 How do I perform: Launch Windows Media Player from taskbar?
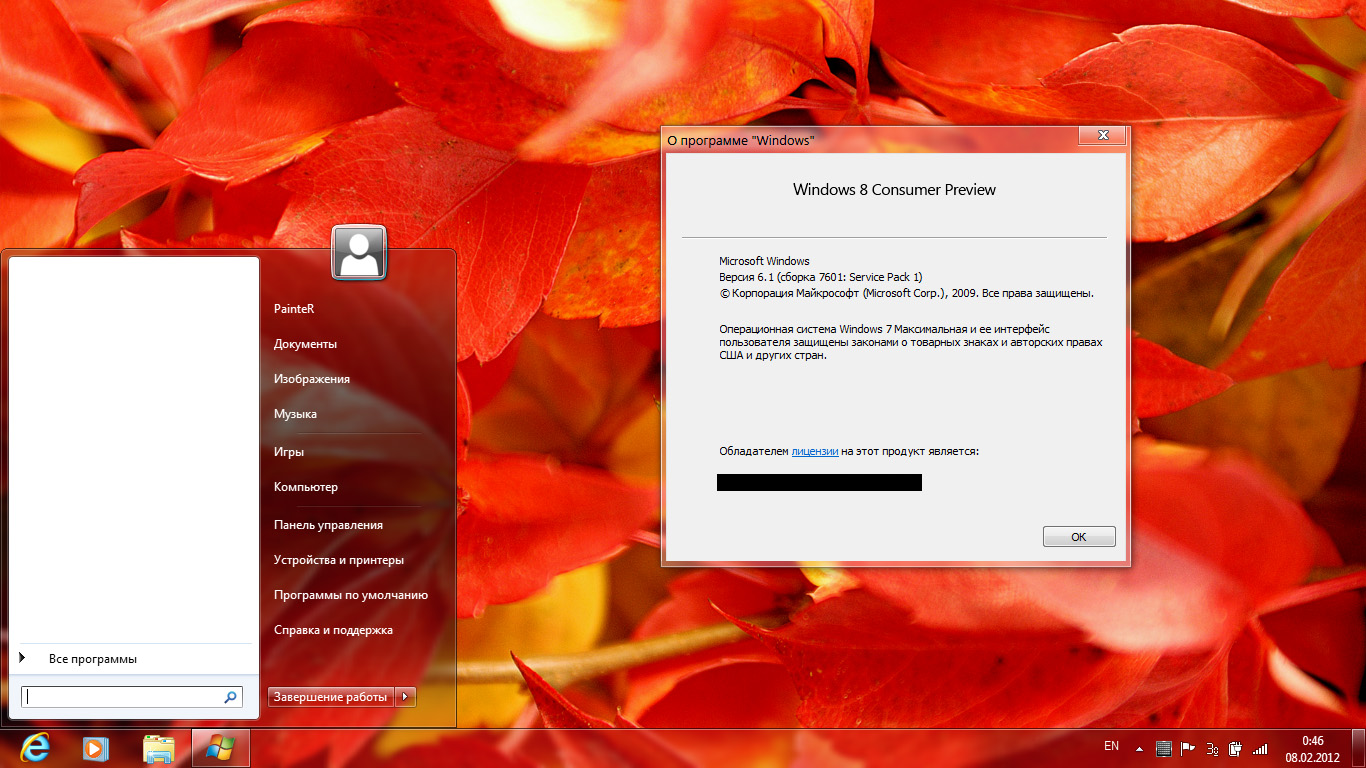[x=95, y=748]
